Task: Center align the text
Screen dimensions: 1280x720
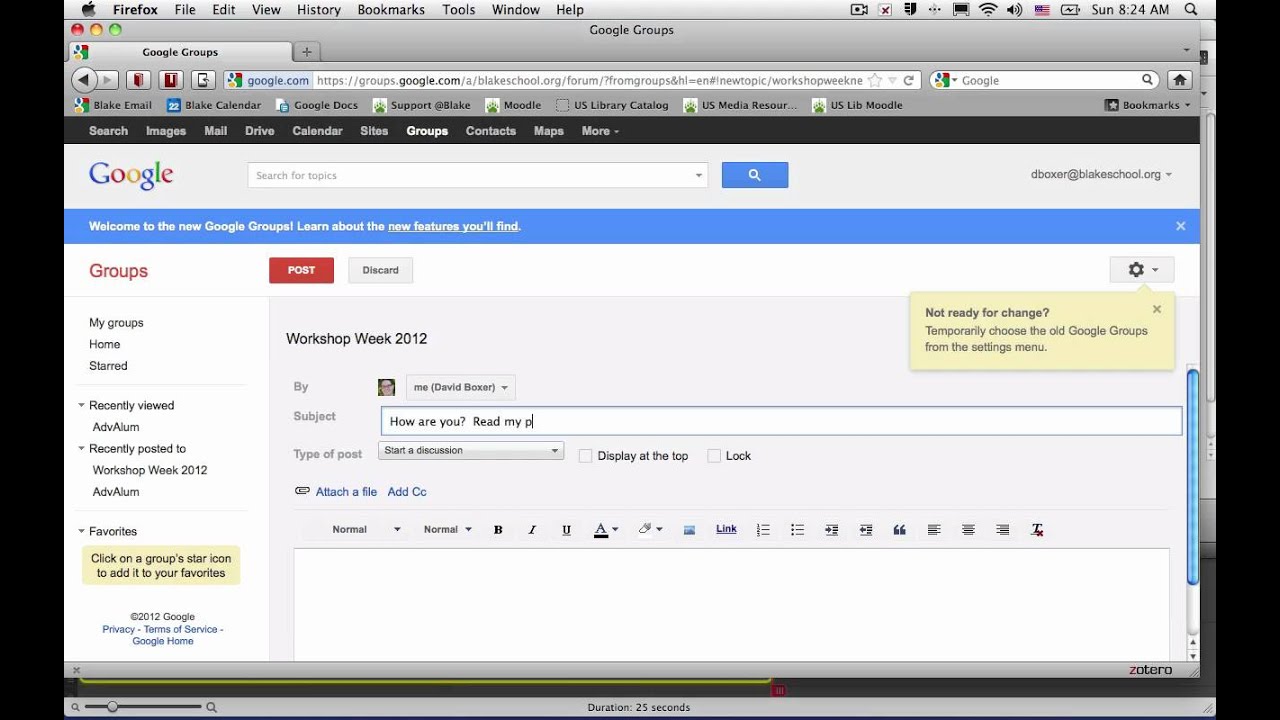Action: [968, 530]
